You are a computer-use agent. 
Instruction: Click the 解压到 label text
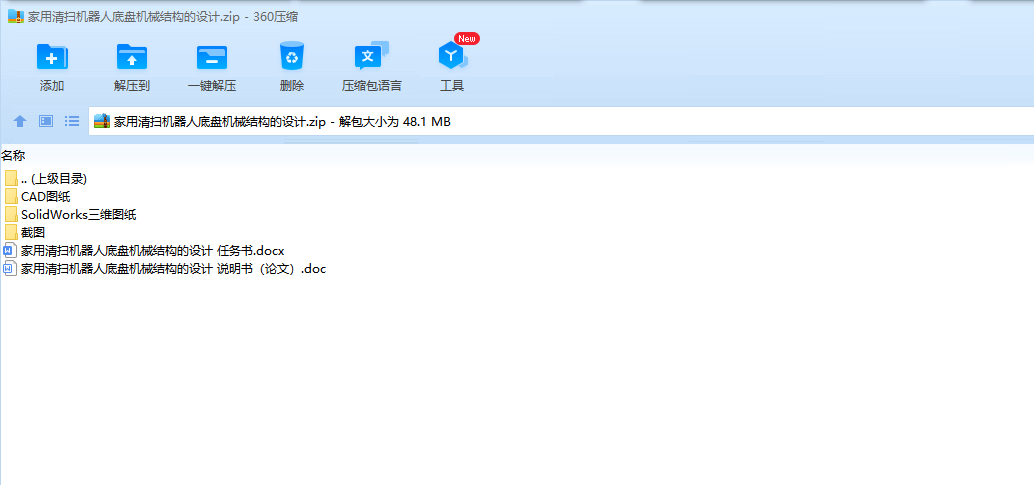[x=132, y=86]
